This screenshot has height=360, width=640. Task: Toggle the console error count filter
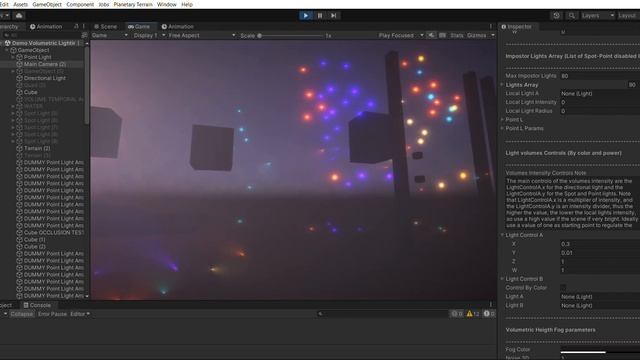[489, 314]
